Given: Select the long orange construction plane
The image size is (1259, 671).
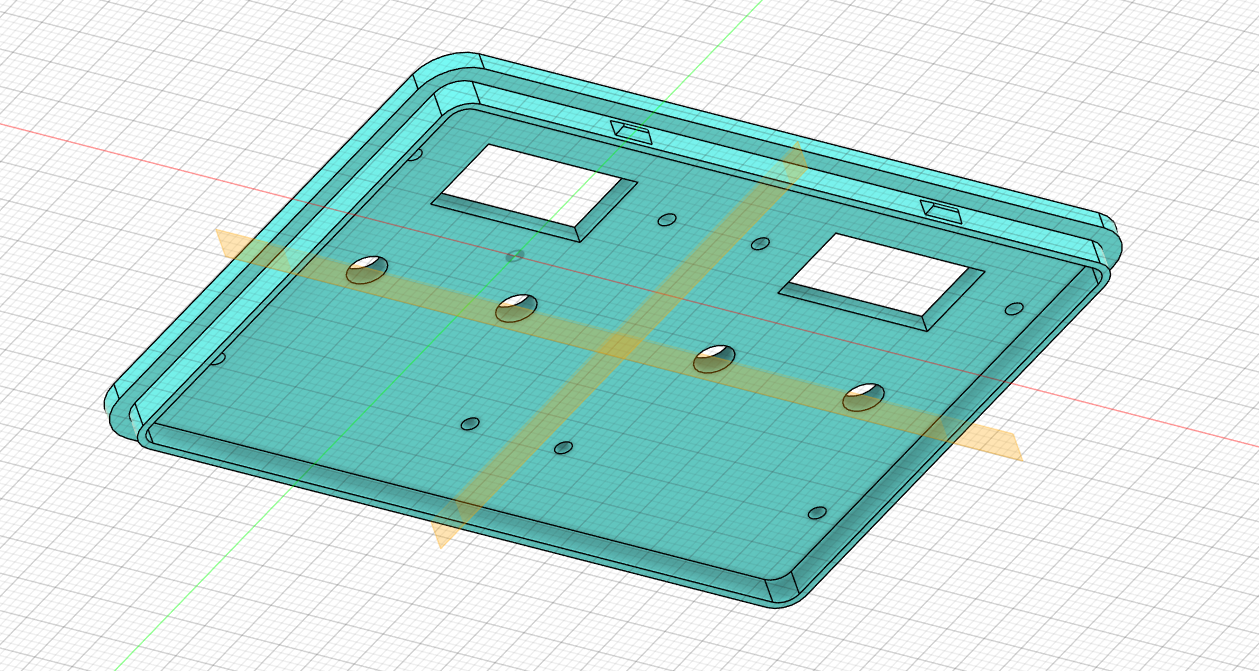Looking at the screenshot, I should click(618, 345).
